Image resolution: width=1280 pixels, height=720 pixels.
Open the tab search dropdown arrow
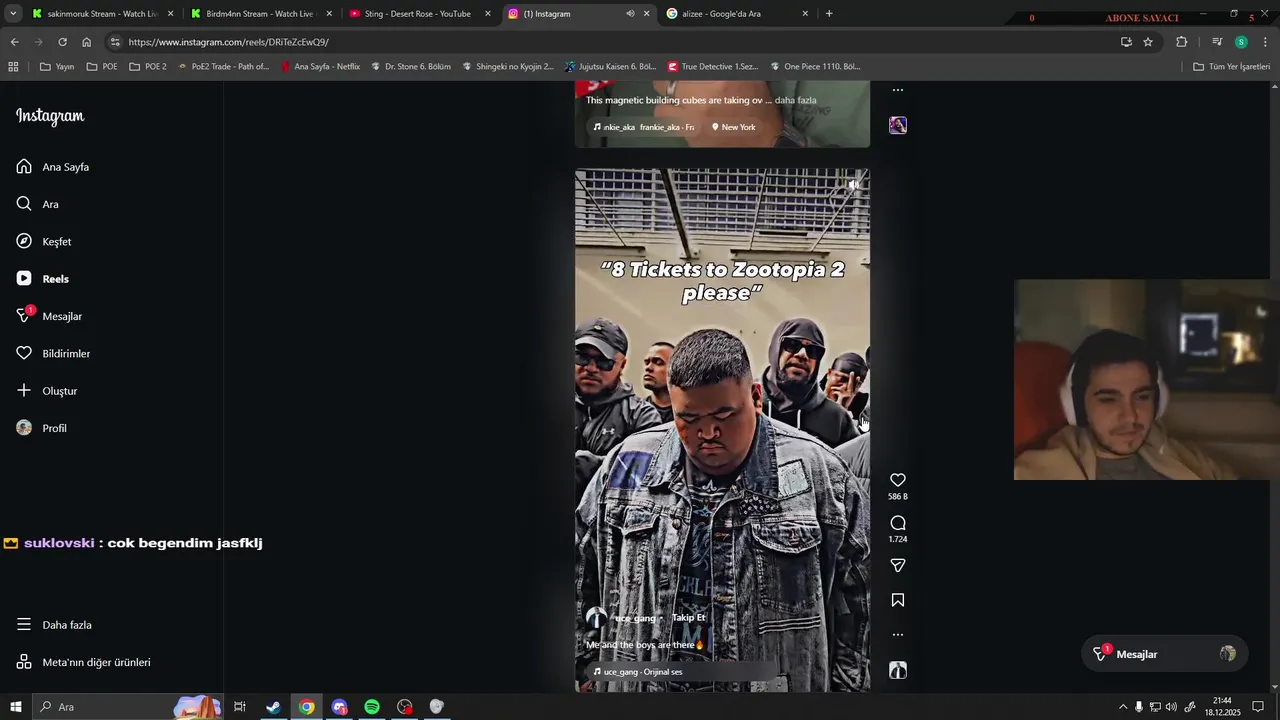pyautogui.click(x=13, y=14)
